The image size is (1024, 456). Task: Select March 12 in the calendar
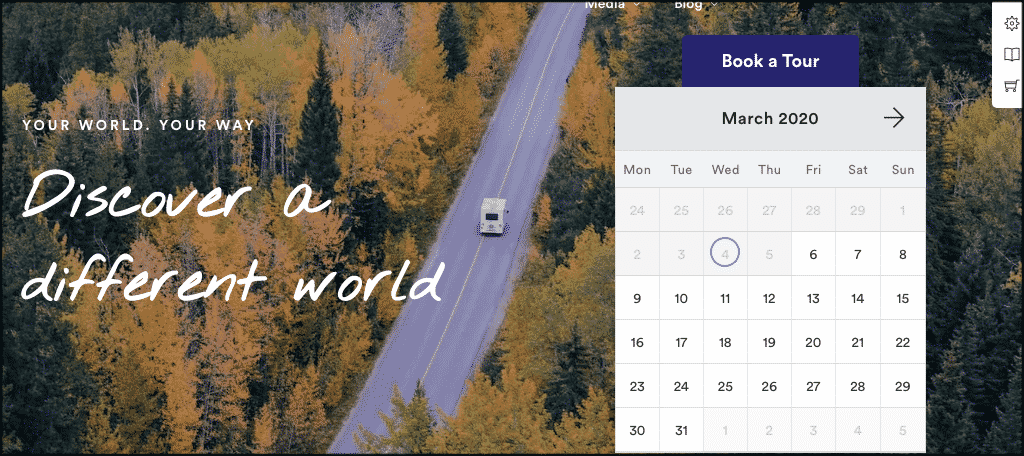[769, 299]
